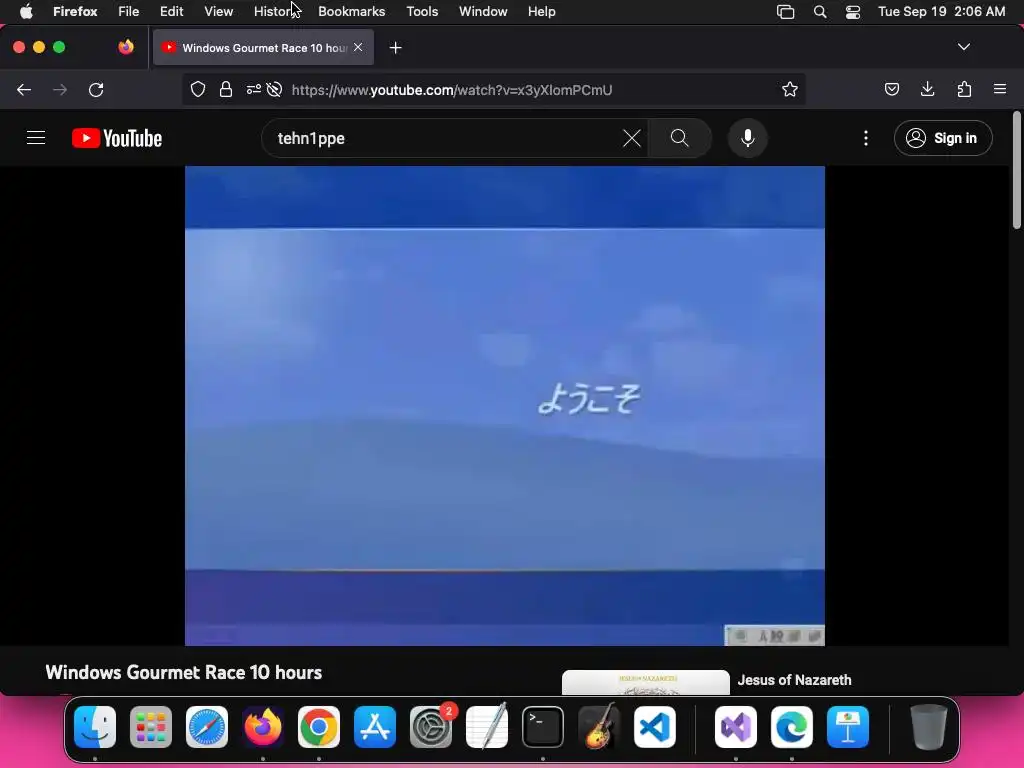1024x768 pixels.
Task: Open System Settings from the Dock
Action: click(x=431, y=727)
